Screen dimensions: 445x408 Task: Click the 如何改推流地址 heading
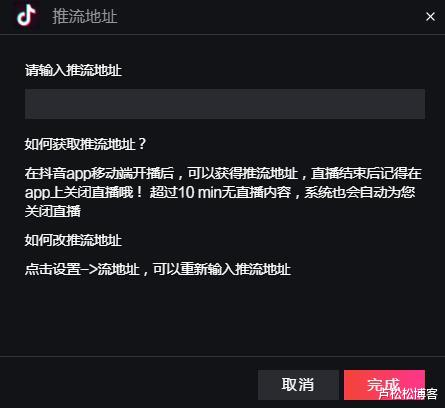[73, 240]
